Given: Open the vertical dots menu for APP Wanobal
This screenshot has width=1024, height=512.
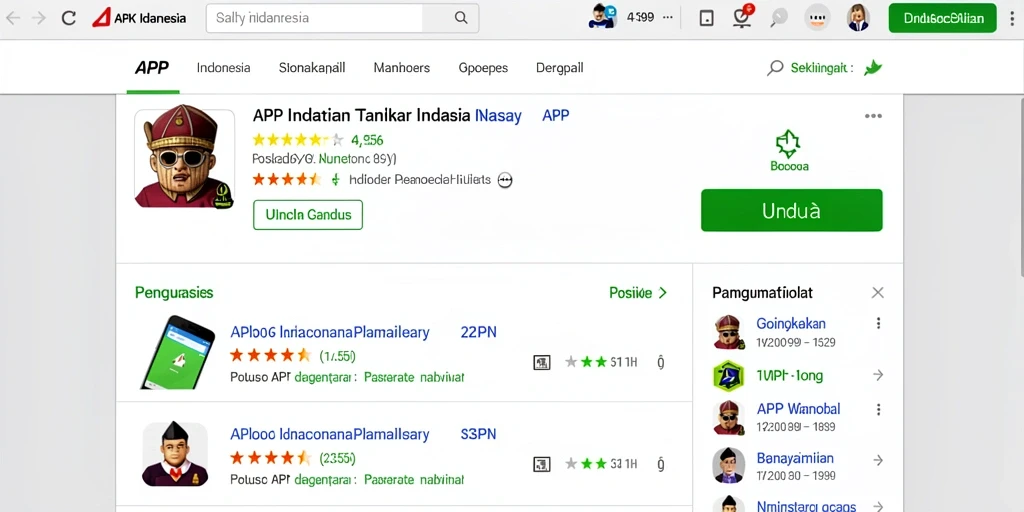Looking at the screenshot, I should pyautogui.click(x=878, y=409).
